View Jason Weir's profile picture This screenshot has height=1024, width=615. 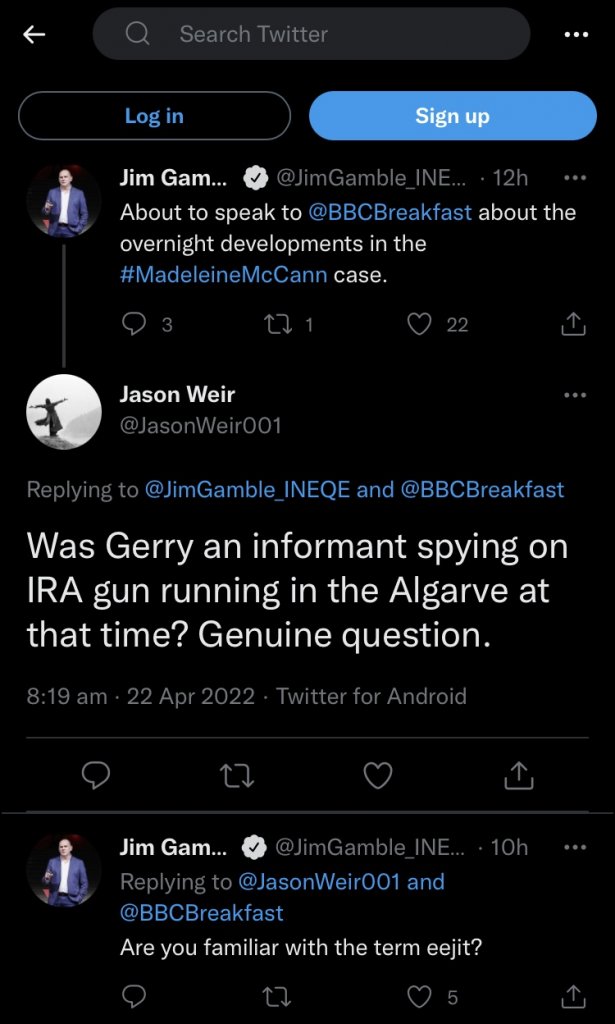(64, 411)
